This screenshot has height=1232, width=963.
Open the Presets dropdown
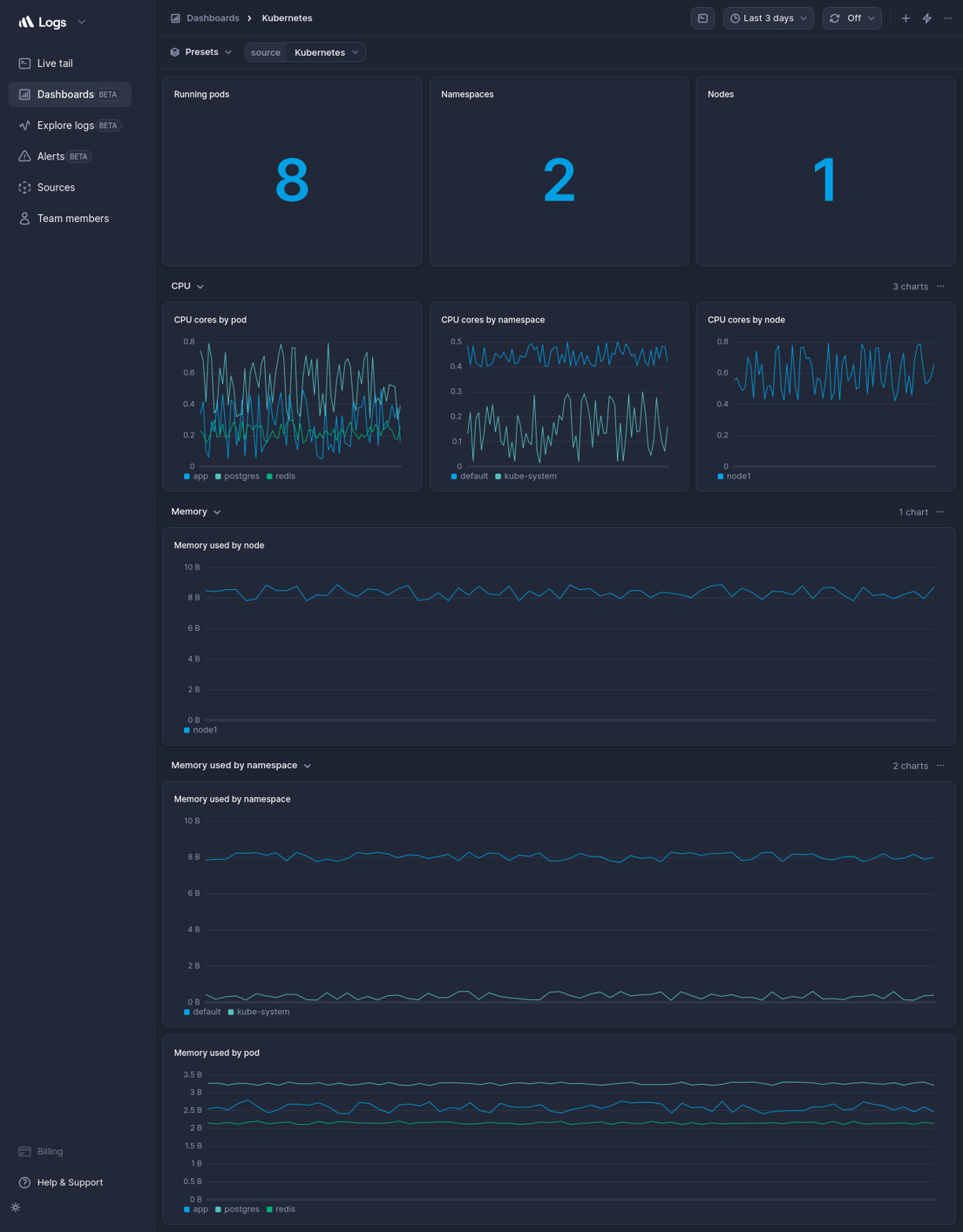(x=201, y=52)
